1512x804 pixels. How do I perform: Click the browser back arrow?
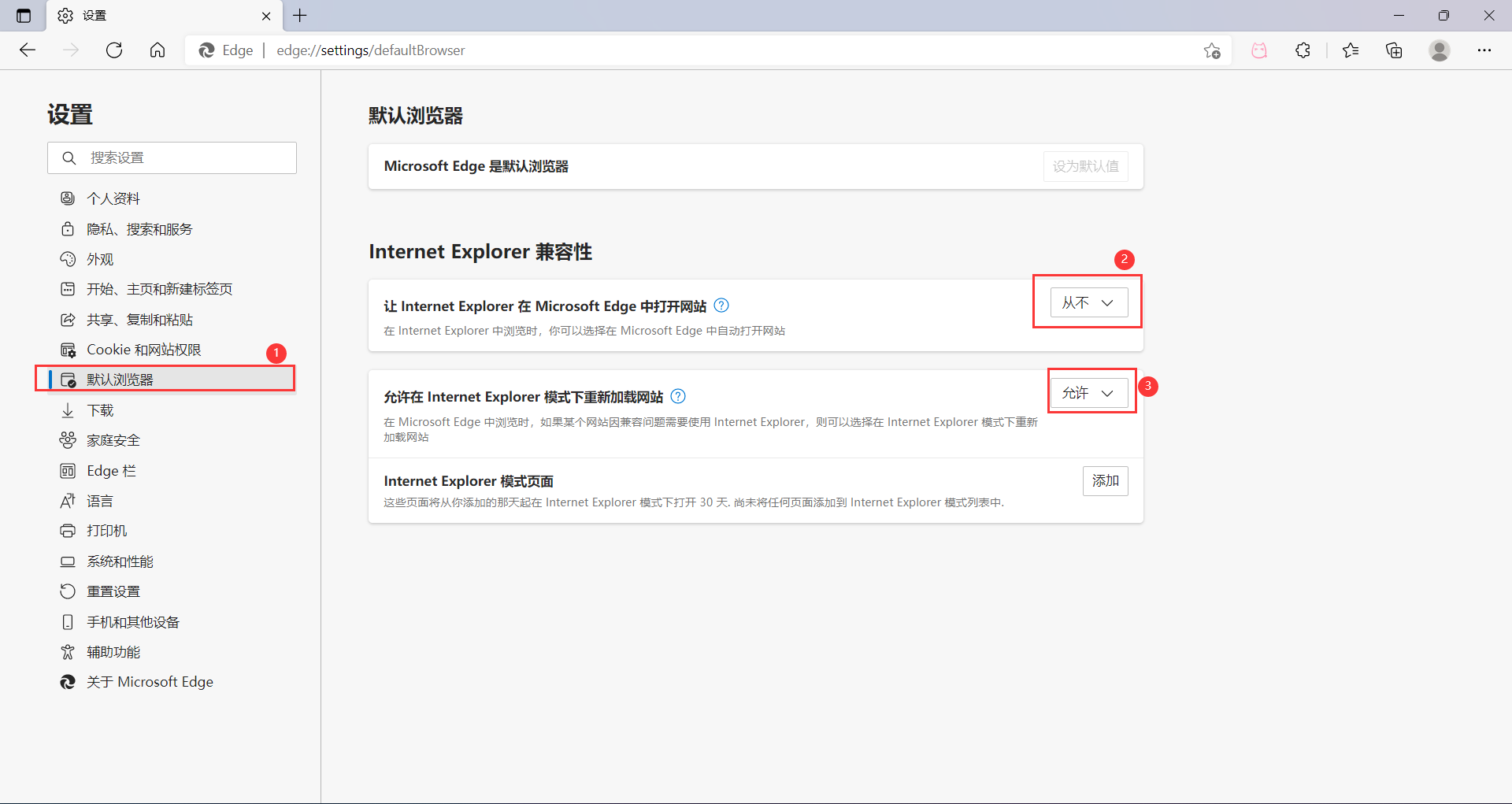(28, 50)
